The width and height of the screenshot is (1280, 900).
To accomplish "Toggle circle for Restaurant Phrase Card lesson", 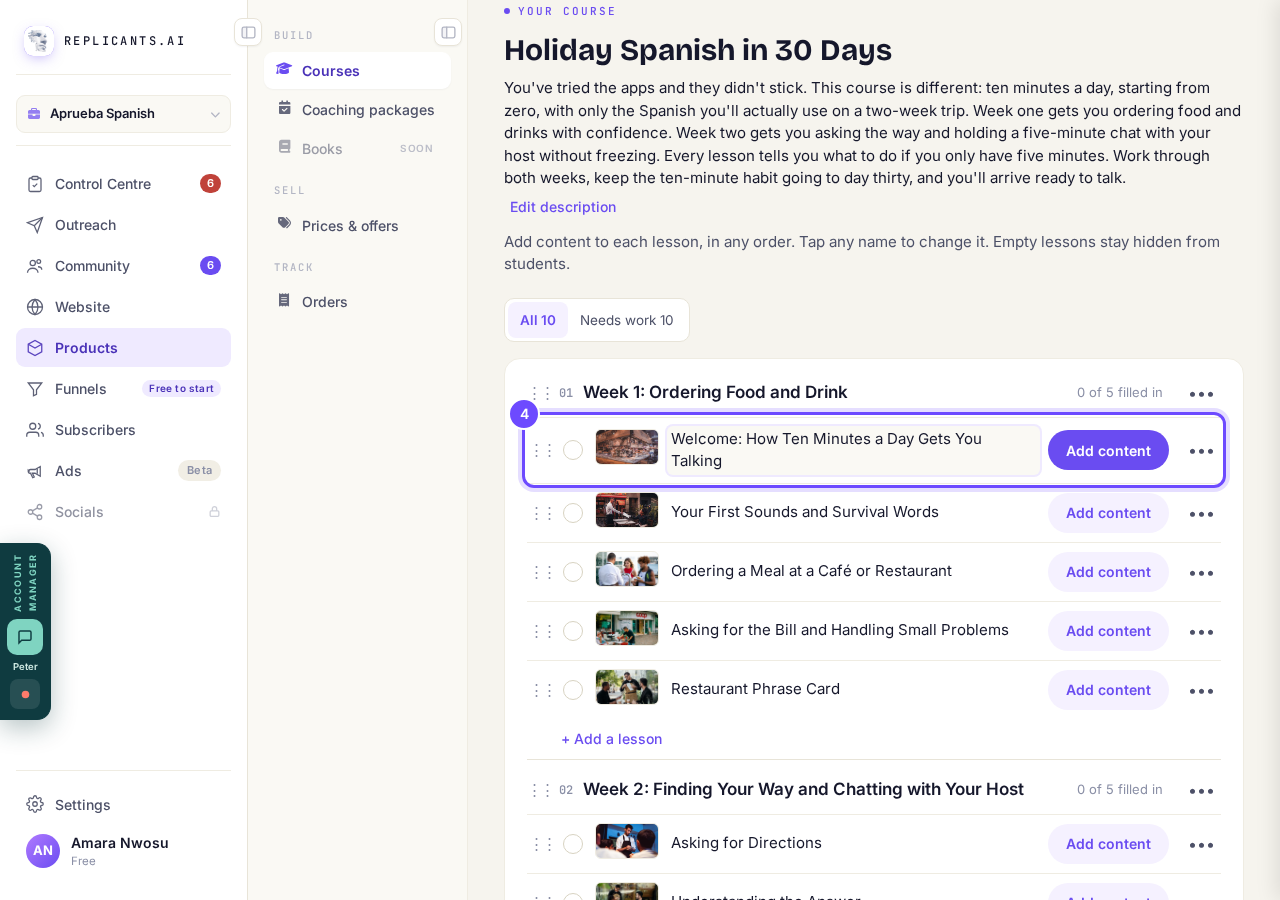I will [573, 690].
